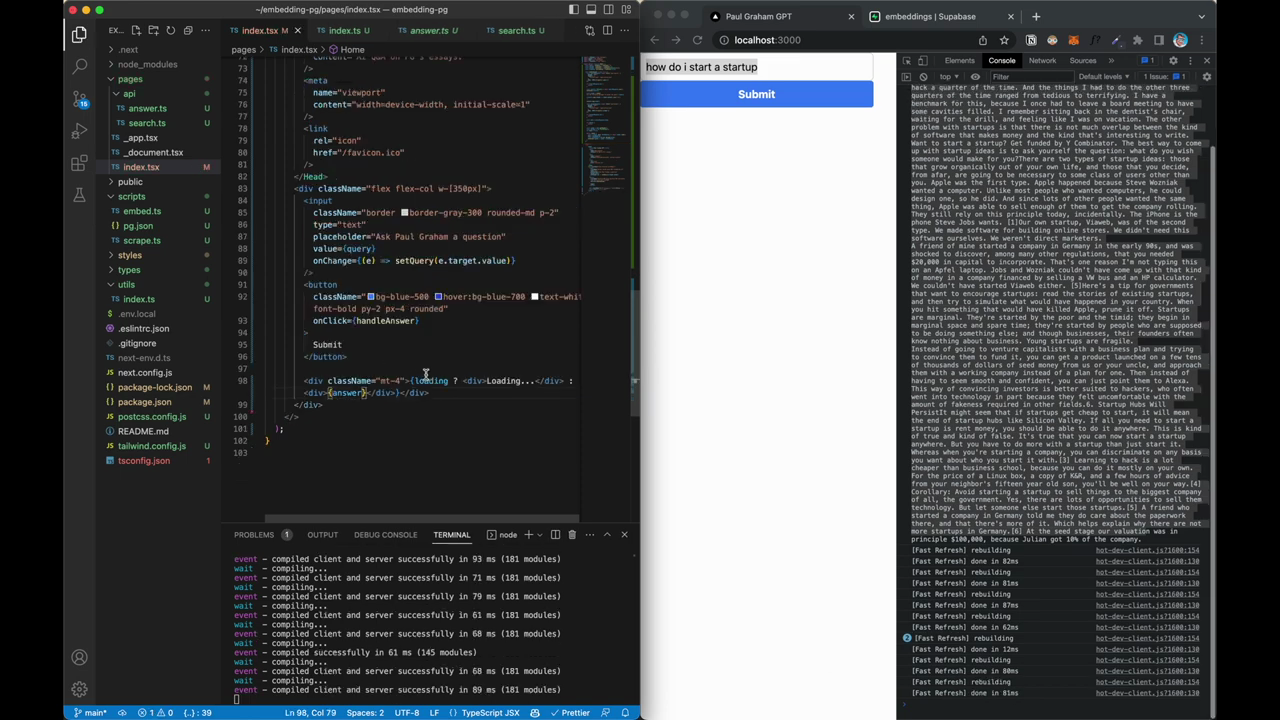Toggle the live expression eye icon in DevTools
1280x720 pixels.
(975, 77)
